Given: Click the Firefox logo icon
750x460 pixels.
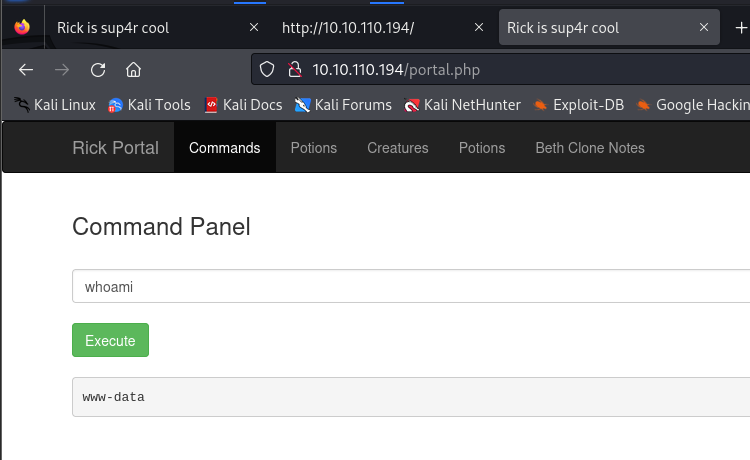Looking at the screenshot, I should 22,28.
